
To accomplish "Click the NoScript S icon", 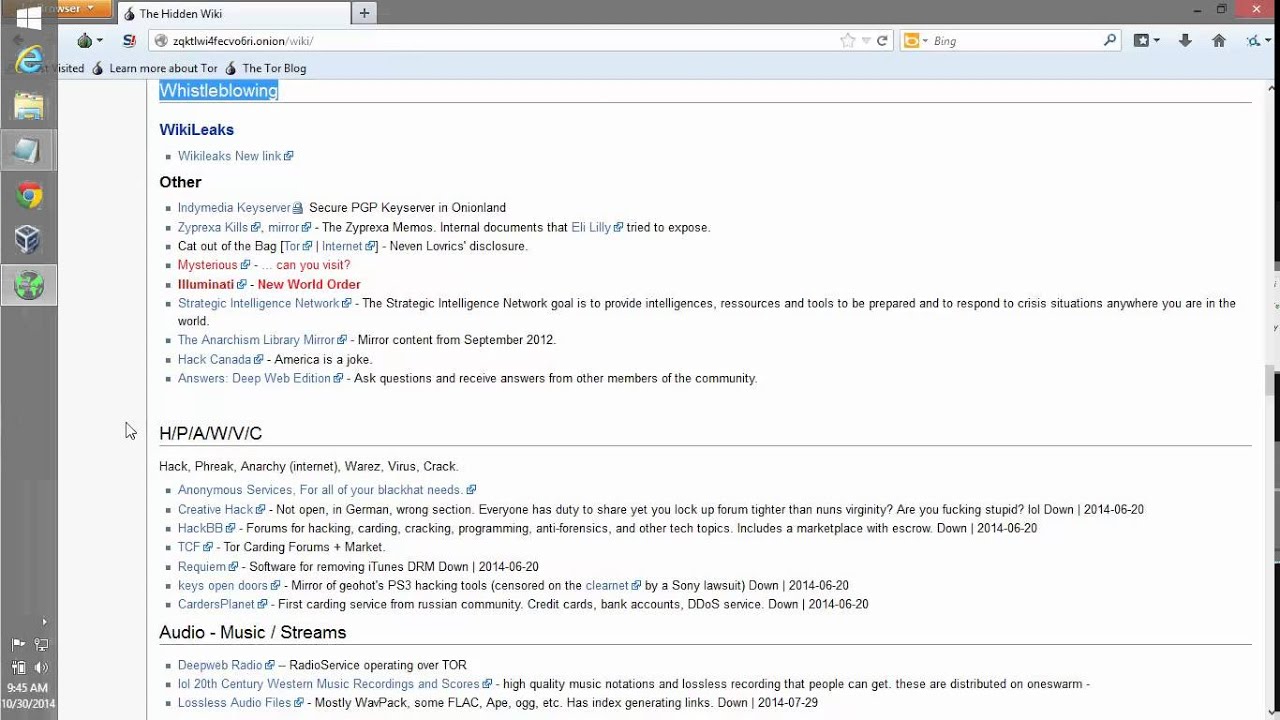I will click(x=129, y=41).
